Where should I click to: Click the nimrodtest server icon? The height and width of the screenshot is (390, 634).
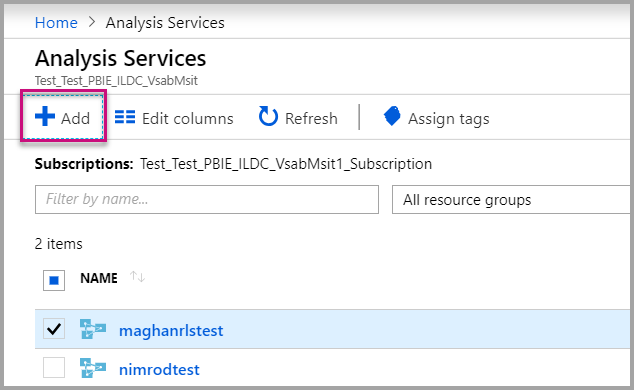[x=93, y=368]
